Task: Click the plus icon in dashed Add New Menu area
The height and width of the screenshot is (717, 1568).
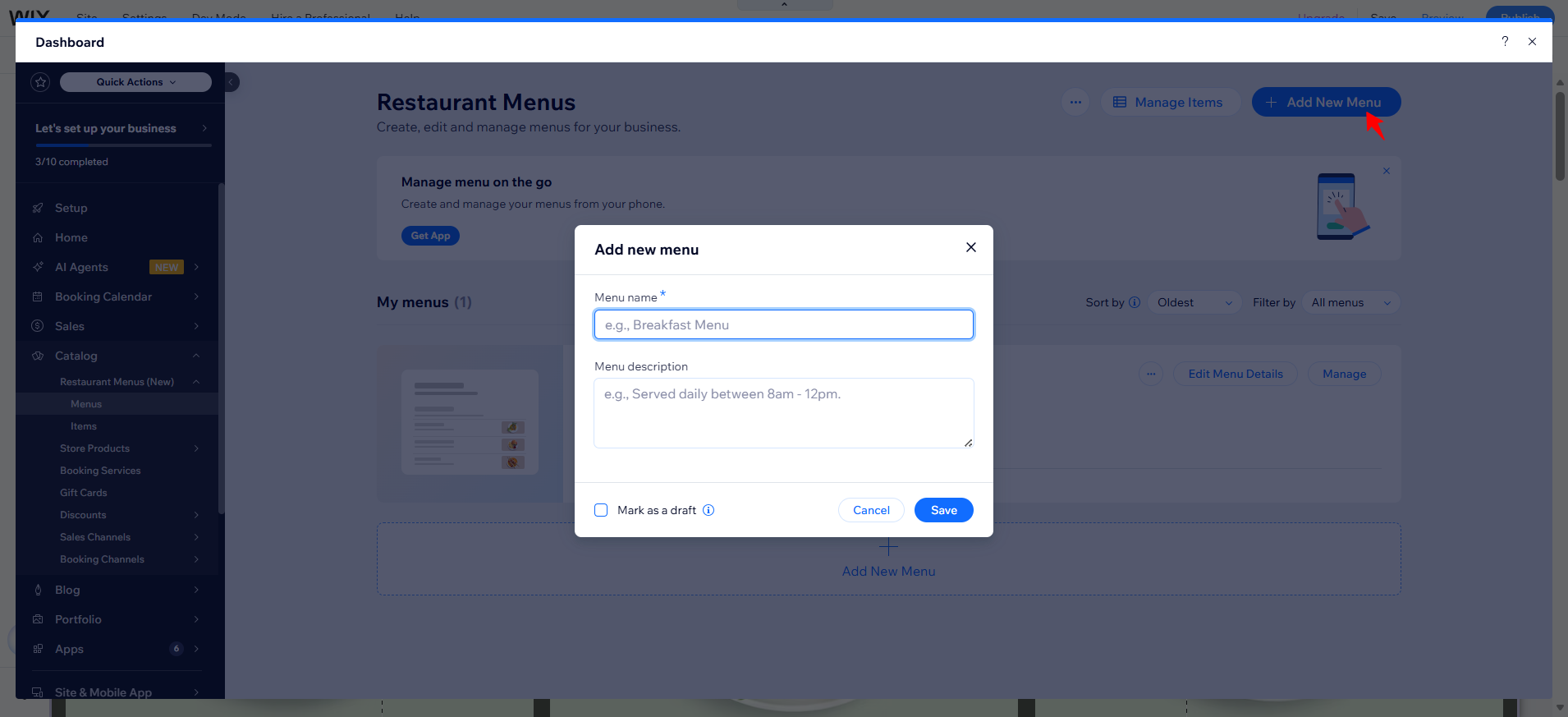Action: pos(888,547)
